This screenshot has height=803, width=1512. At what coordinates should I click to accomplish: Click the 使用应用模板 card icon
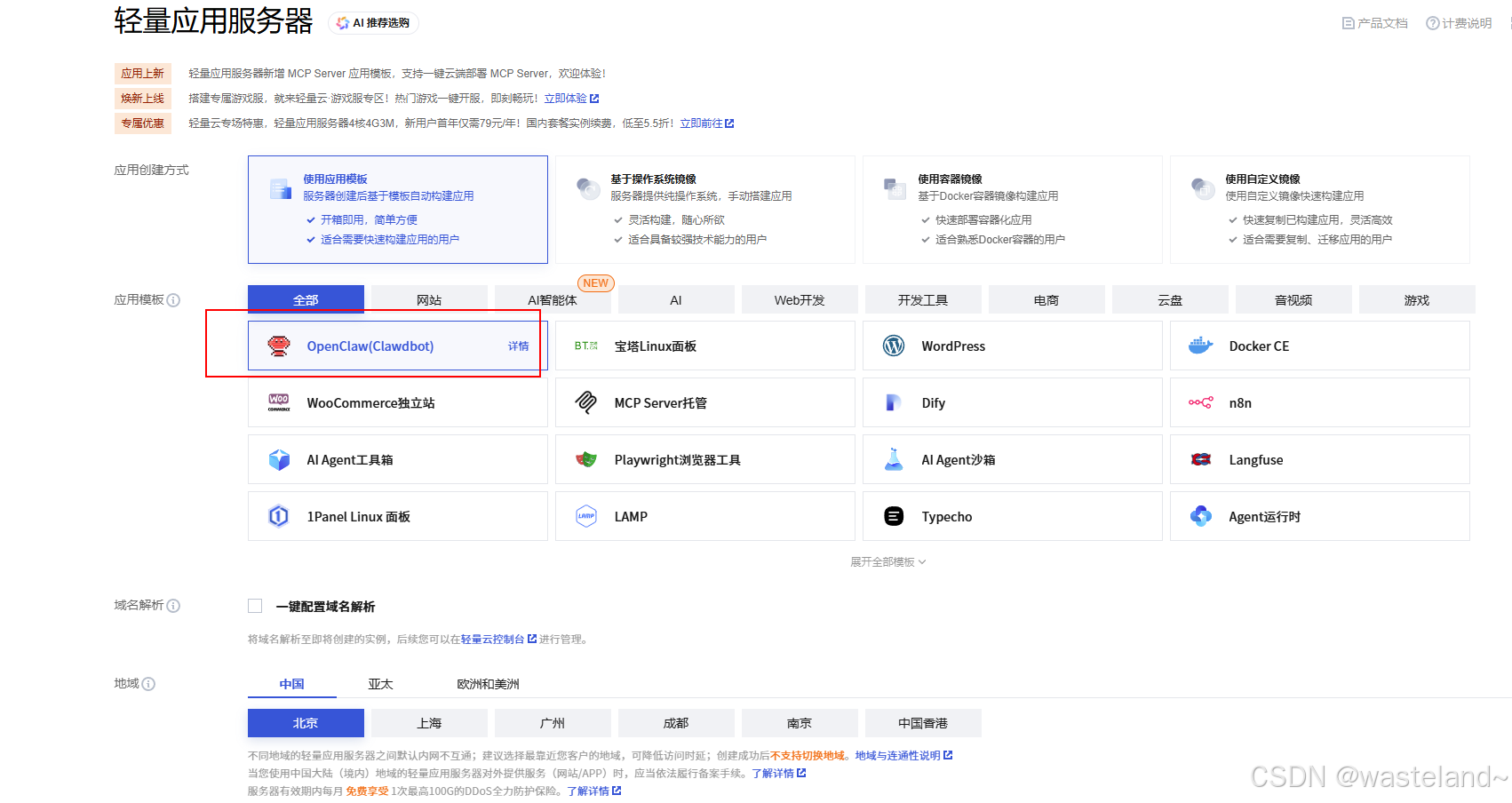click(x=281, y=188)
